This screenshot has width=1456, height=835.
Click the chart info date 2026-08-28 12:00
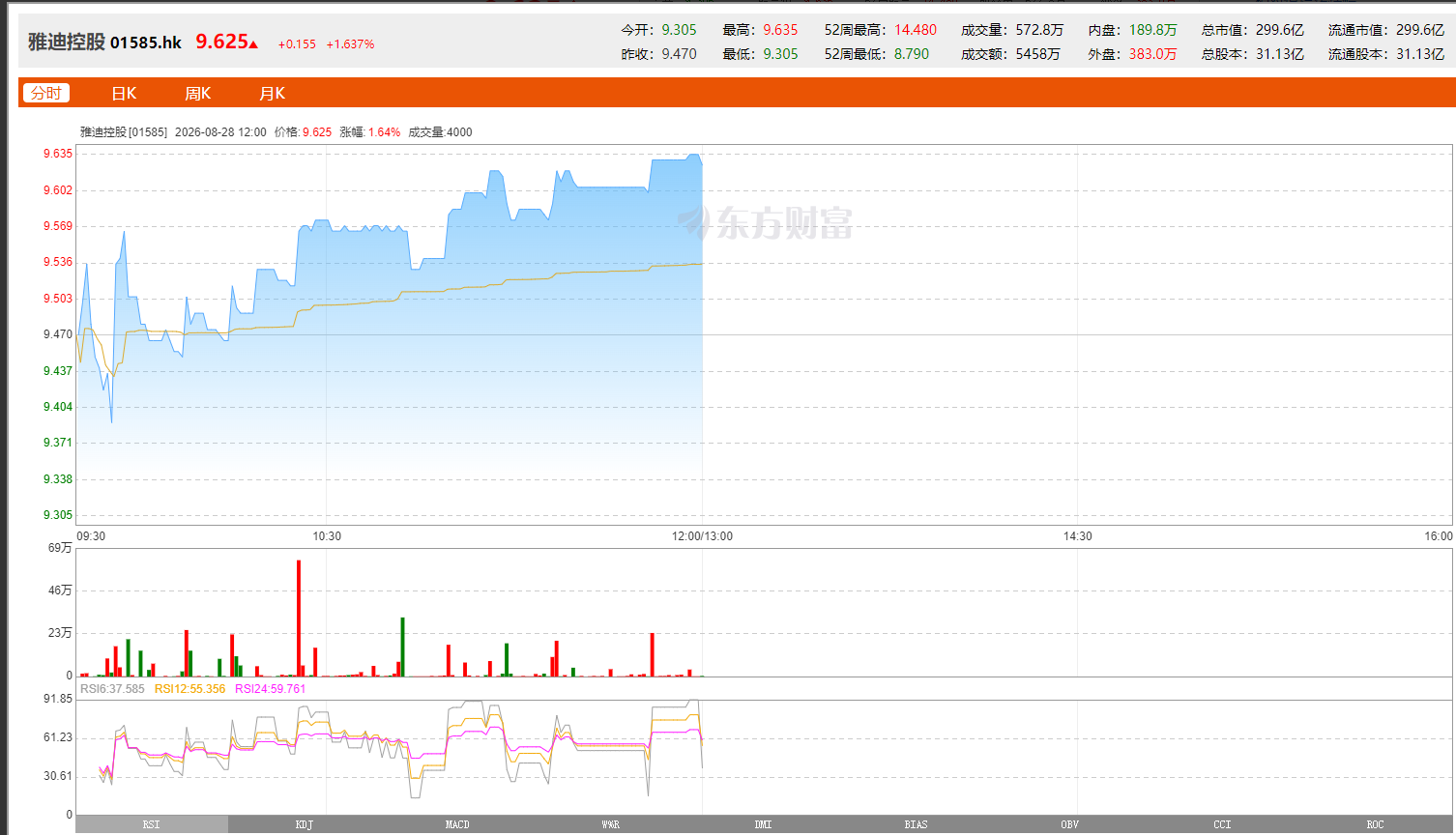click(x=220, y=132)
